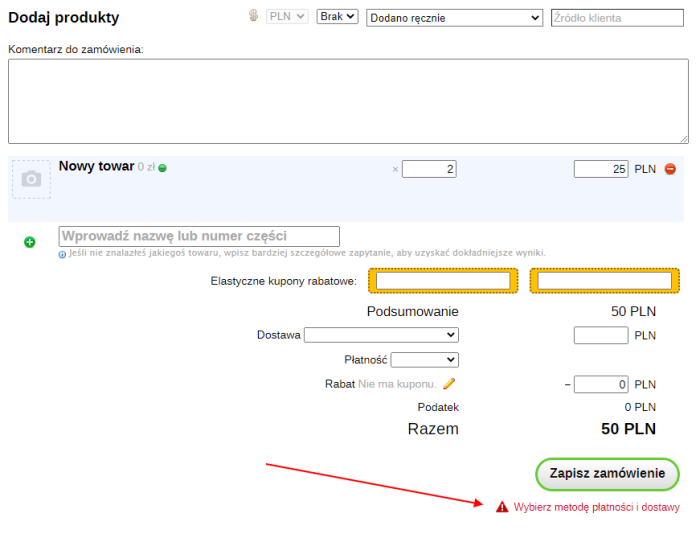Screen dimensions: 700x538
Task: Open the Dostawa delivery method dropdown
Action: [x=381, y=335]
